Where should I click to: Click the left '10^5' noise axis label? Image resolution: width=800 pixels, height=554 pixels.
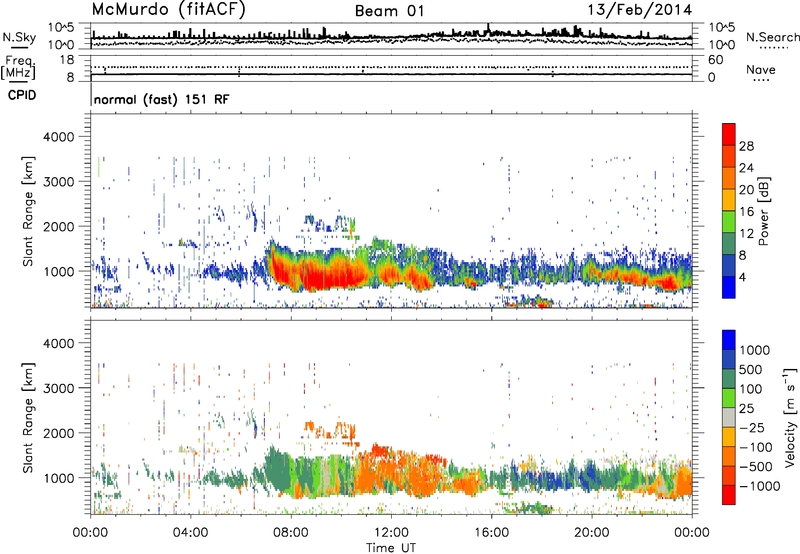(x=61, y=27)
